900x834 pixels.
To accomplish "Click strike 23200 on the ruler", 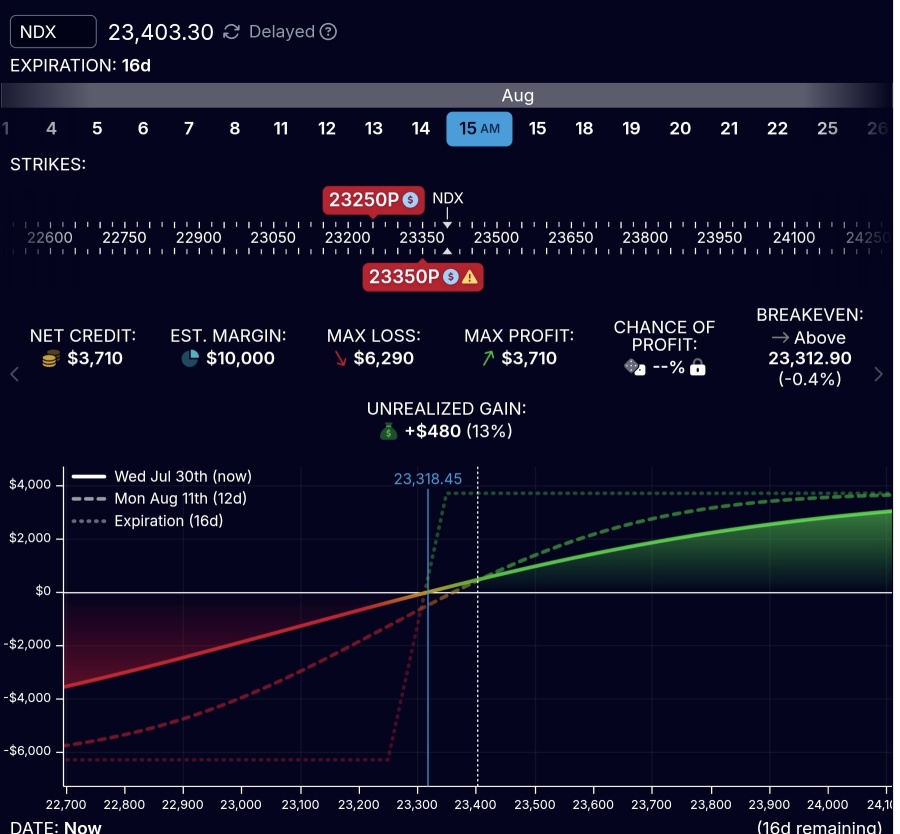I will [347, 238].
